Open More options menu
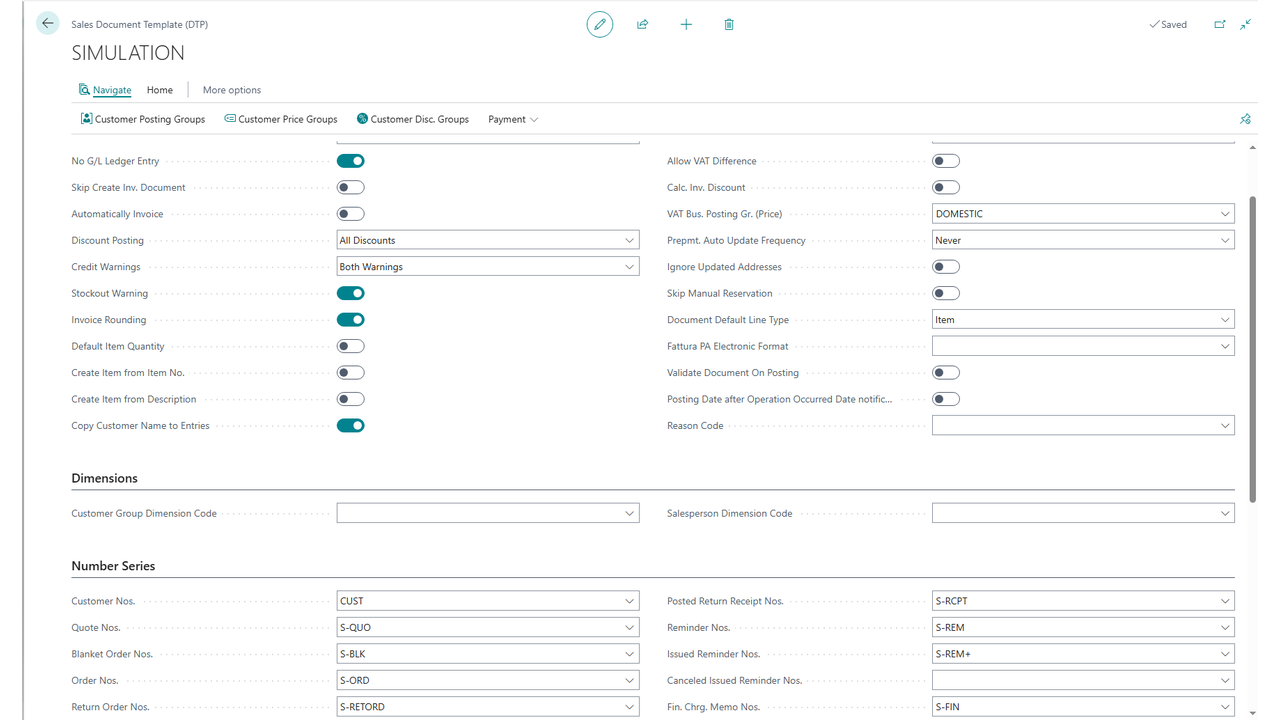Image resolution: width=1280 pixels, height=720 pixels. coord(232,90)
